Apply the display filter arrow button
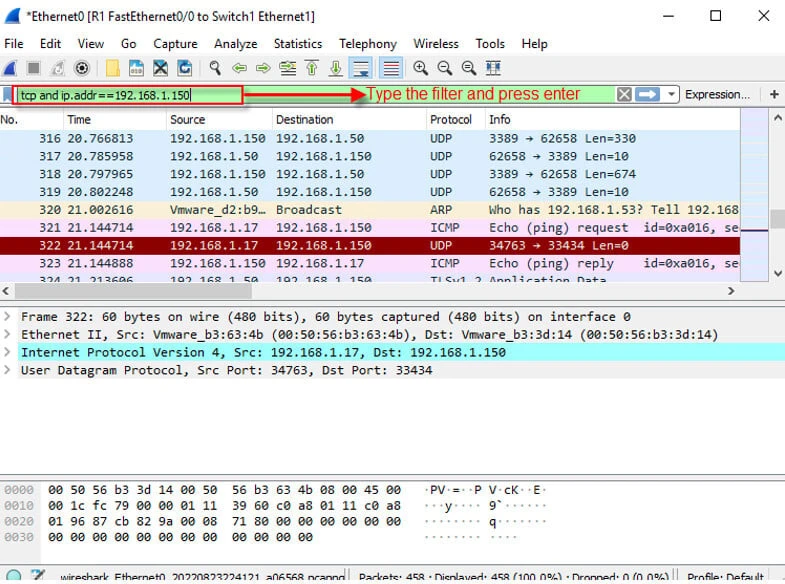Image resolution: width=785 pixels, height=584 pixels. point(648,94)
